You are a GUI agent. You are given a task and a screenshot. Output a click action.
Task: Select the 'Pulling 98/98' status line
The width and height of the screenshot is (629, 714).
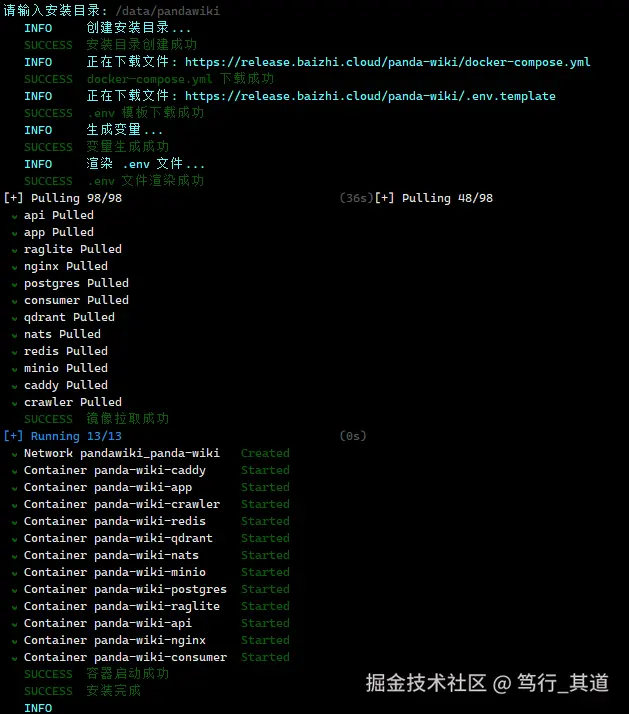63,198
